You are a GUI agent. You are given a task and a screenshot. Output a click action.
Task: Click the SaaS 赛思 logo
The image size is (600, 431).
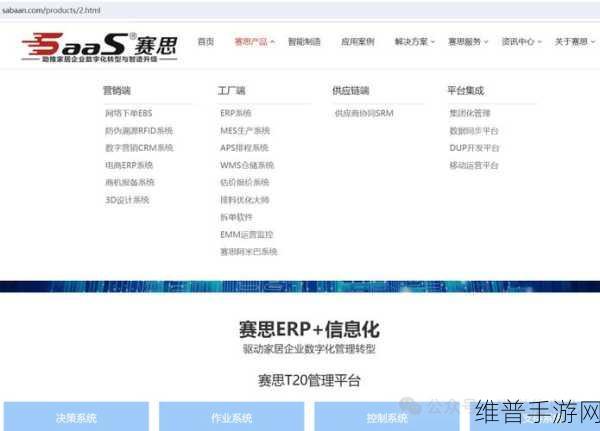[x=99, y=47]
